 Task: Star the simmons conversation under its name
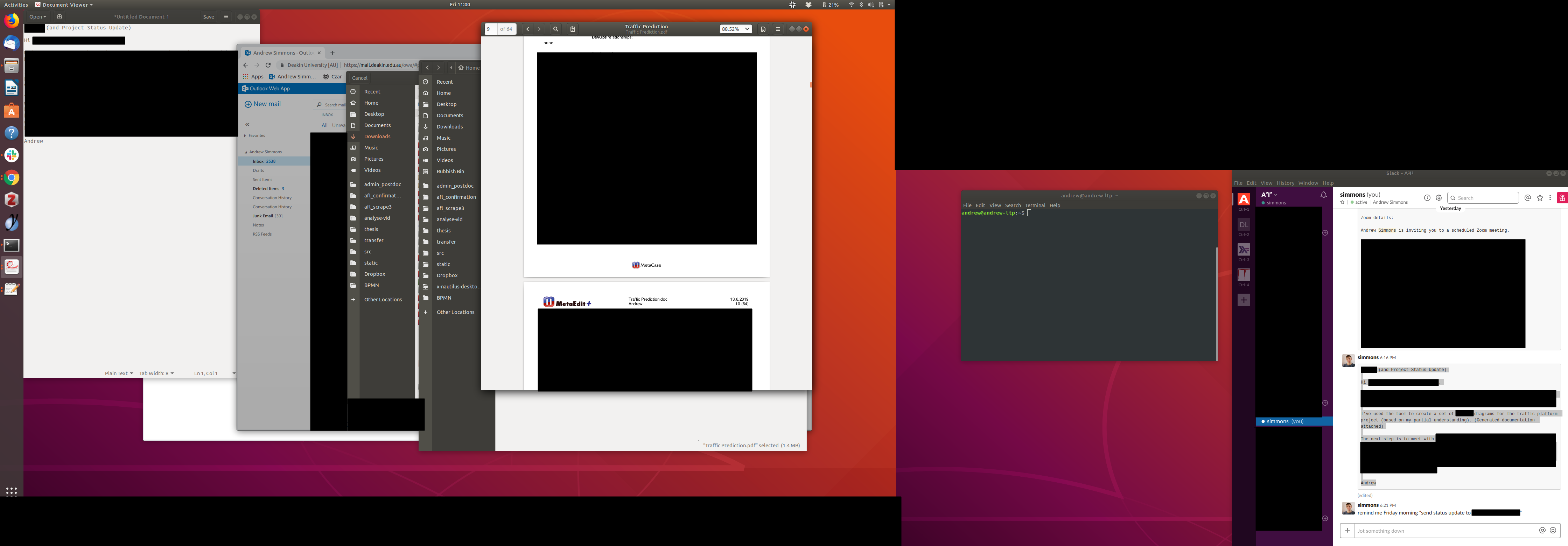1342,203
